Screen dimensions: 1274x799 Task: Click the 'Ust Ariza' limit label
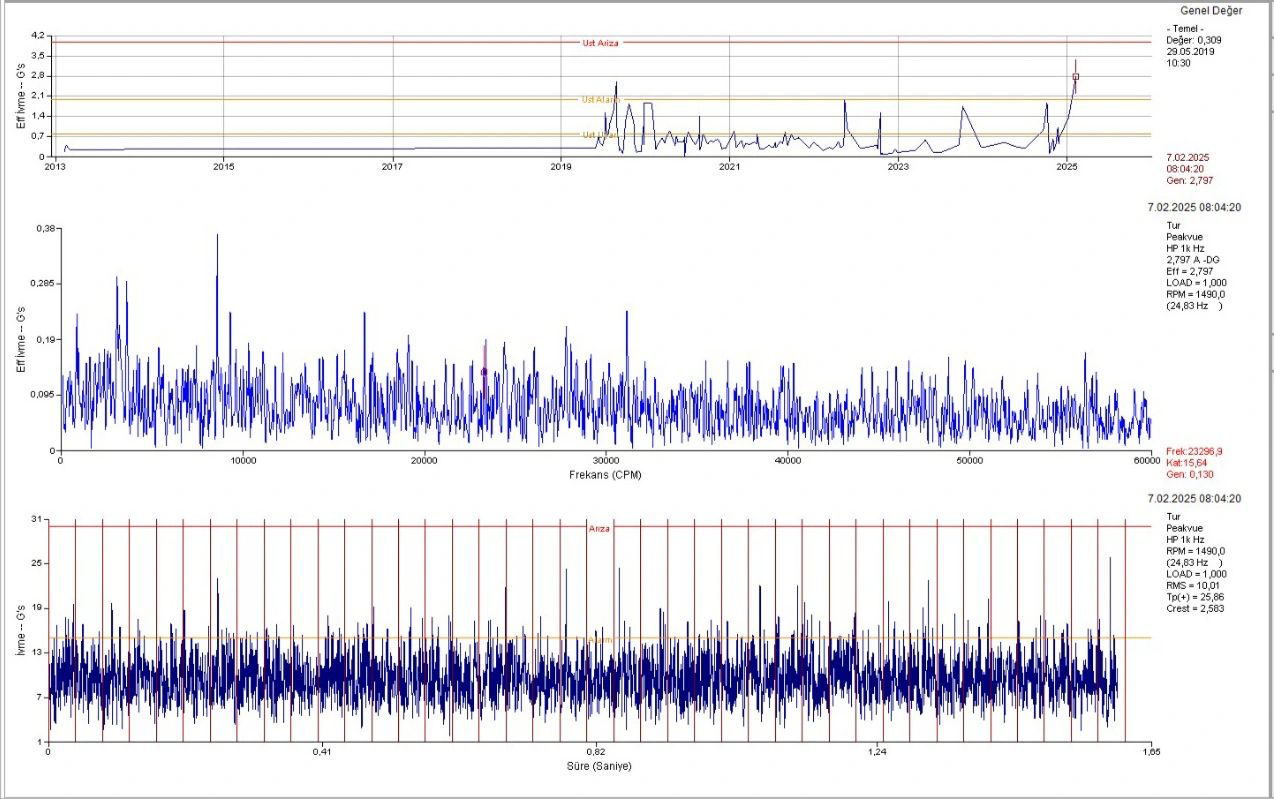click(x=600, y=43)
